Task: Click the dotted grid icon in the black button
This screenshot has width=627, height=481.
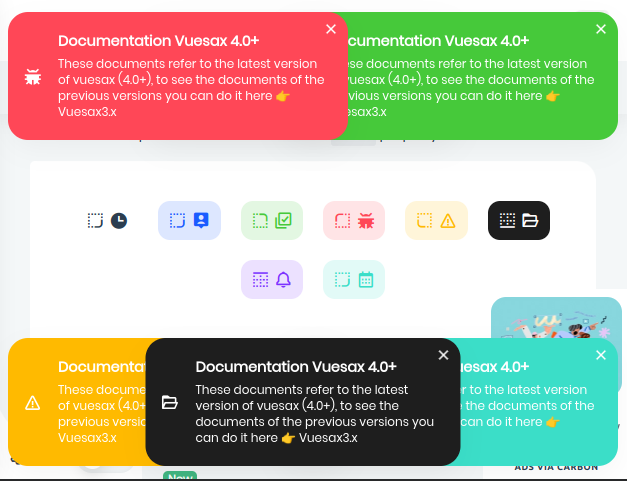Action: pos(507,220)
